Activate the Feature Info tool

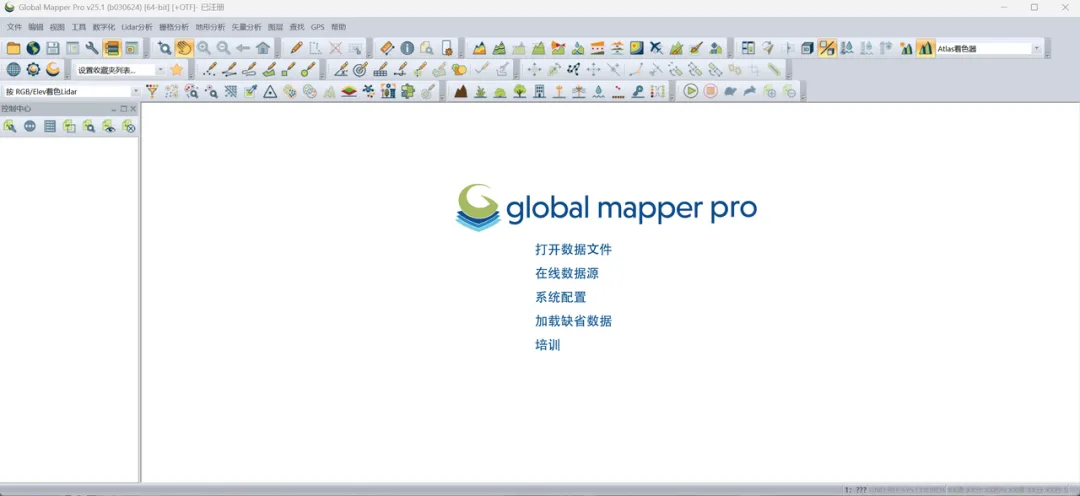(x=407, y=48)
